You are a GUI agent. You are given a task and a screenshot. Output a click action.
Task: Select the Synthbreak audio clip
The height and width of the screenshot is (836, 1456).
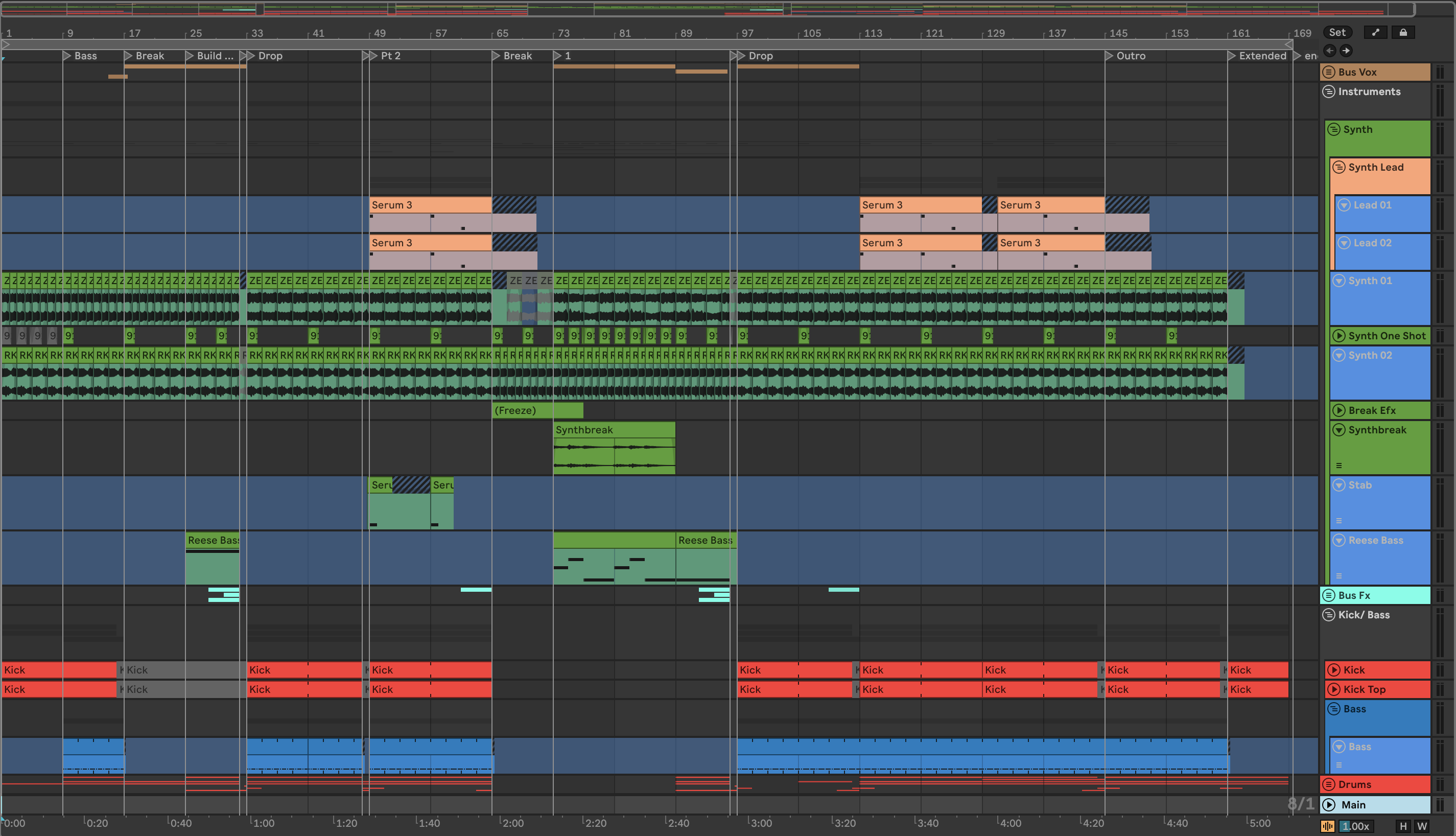coord(614,430)
